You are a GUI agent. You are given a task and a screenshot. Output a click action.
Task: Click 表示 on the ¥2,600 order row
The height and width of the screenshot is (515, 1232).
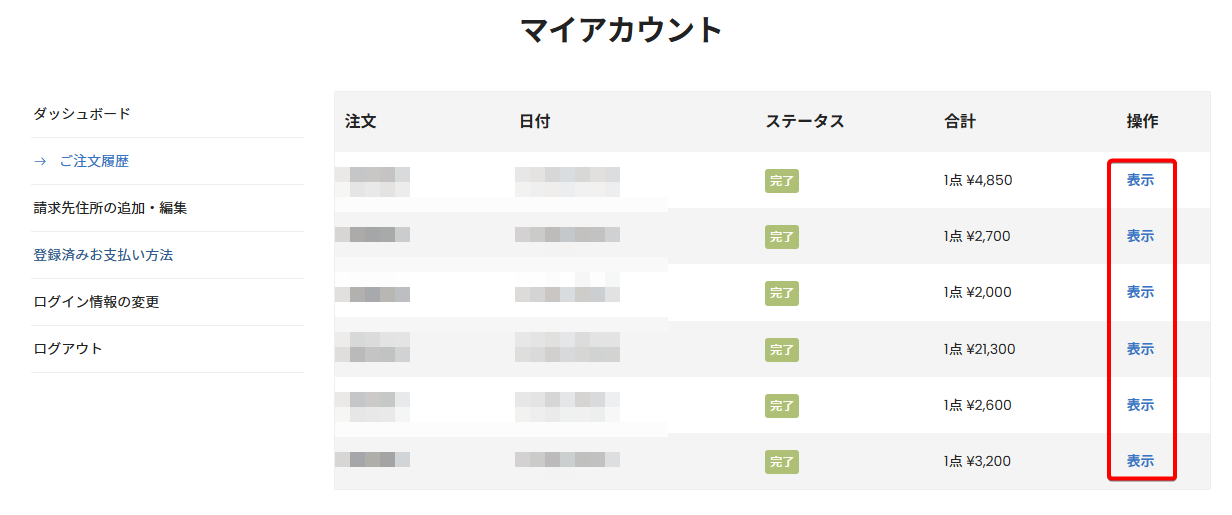pyautogui.click(x=1140, y=405)
